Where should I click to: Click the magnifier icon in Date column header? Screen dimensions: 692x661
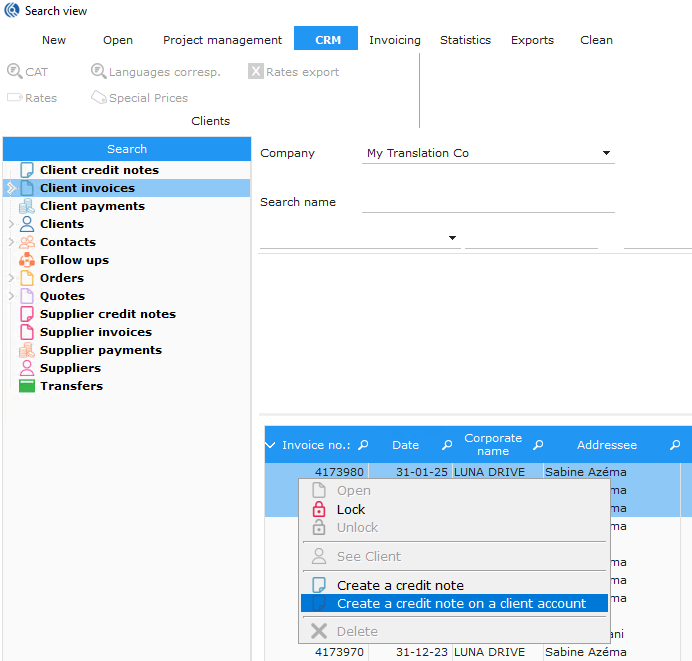click(x=441, y=446)
